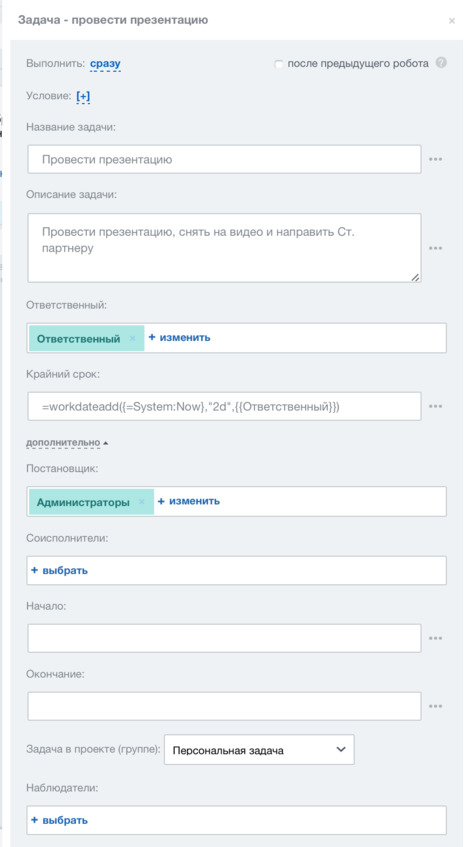Remove Администраторы tag with x icon
The height and width of the screenshot is (847, 469).
click(142, 502)
